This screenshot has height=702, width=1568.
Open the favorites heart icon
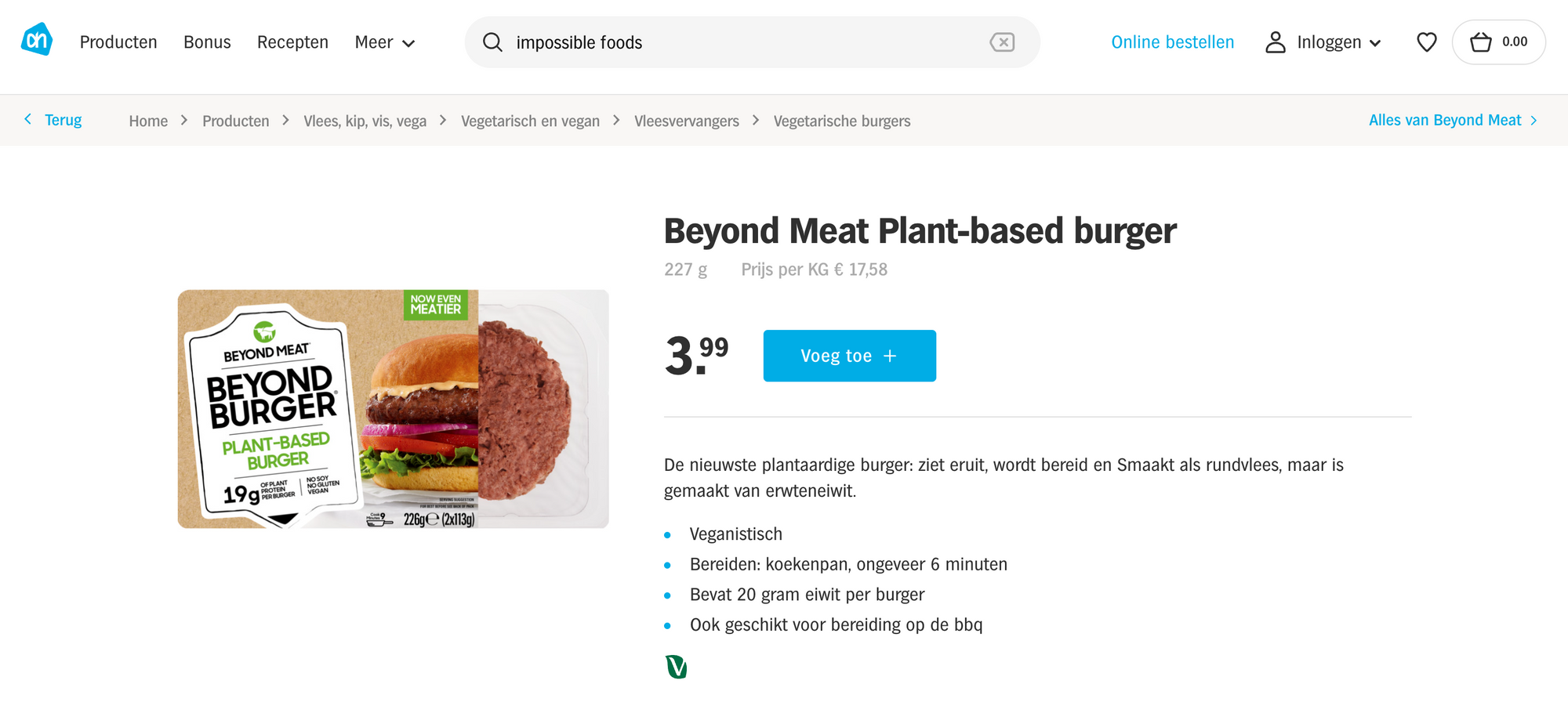point(1427,42)
